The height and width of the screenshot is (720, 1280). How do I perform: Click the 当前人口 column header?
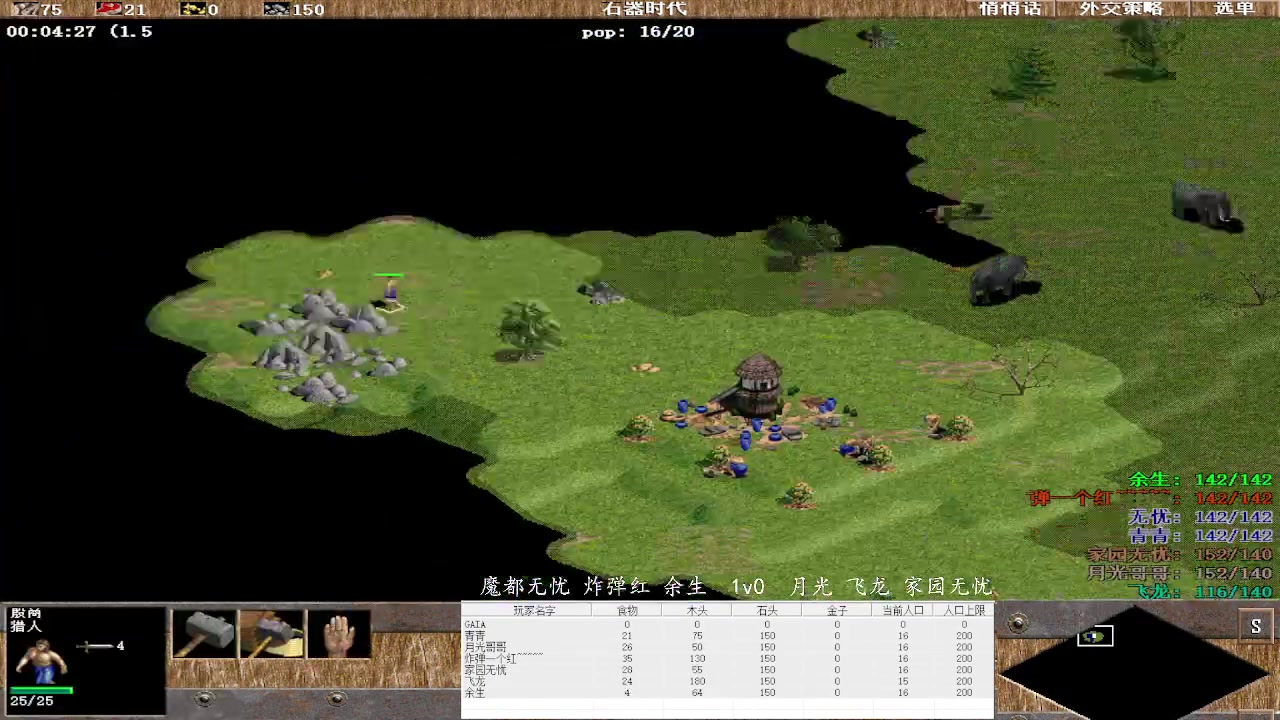pyautogui.click(x=903, y=610)
